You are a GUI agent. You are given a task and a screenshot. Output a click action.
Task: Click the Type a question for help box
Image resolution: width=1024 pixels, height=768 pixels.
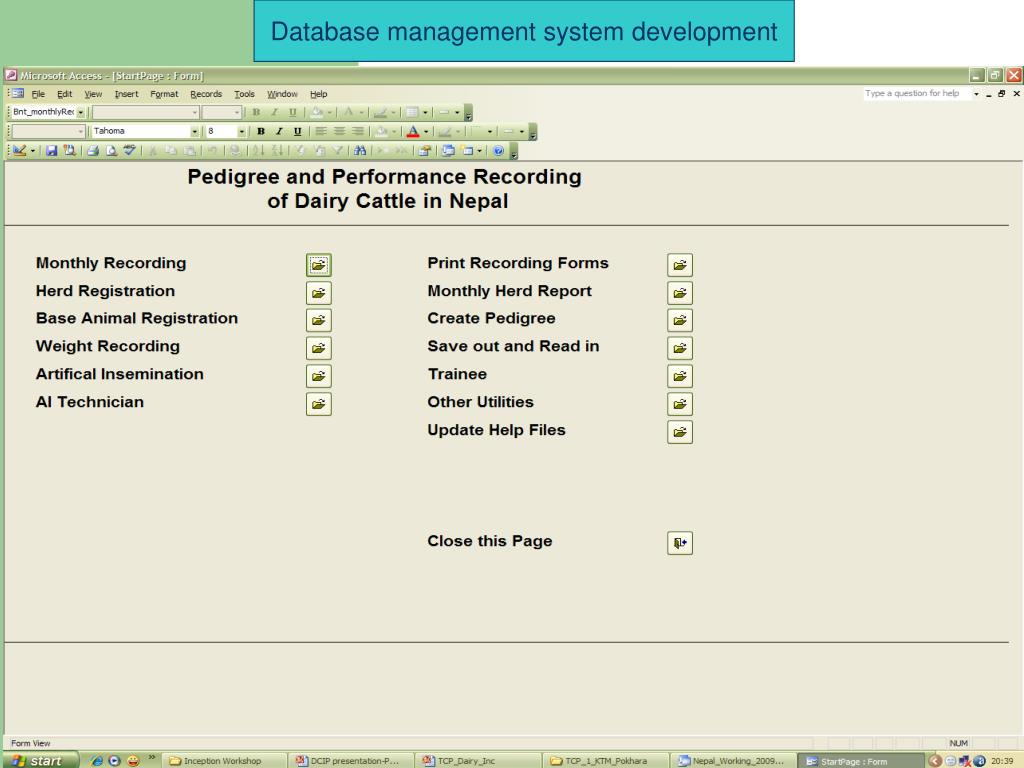915,94
